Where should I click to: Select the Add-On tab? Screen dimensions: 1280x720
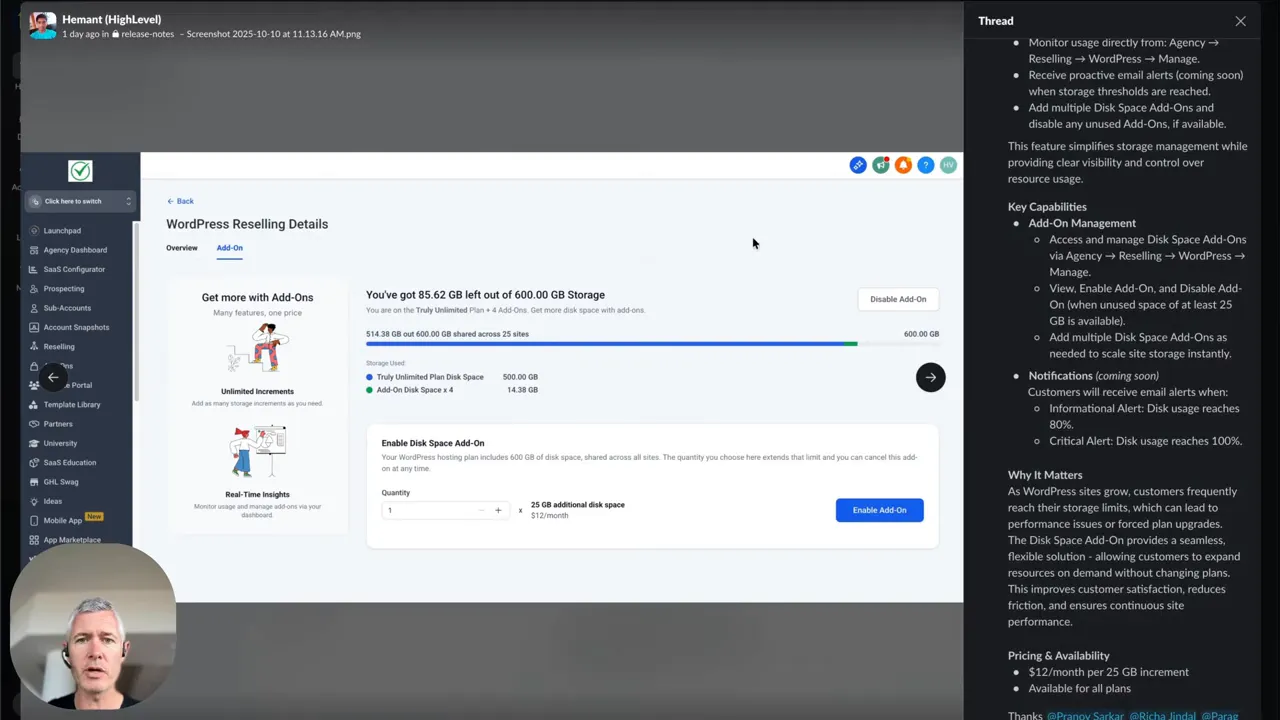[x=230, y=248]
